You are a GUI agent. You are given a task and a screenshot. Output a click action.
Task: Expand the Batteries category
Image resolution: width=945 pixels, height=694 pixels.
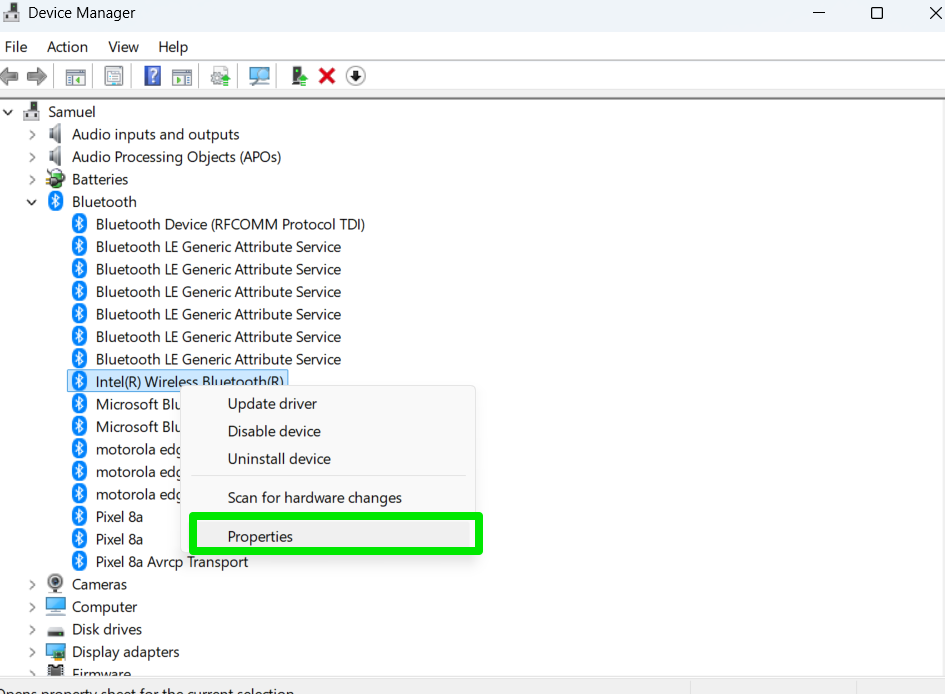32,180
